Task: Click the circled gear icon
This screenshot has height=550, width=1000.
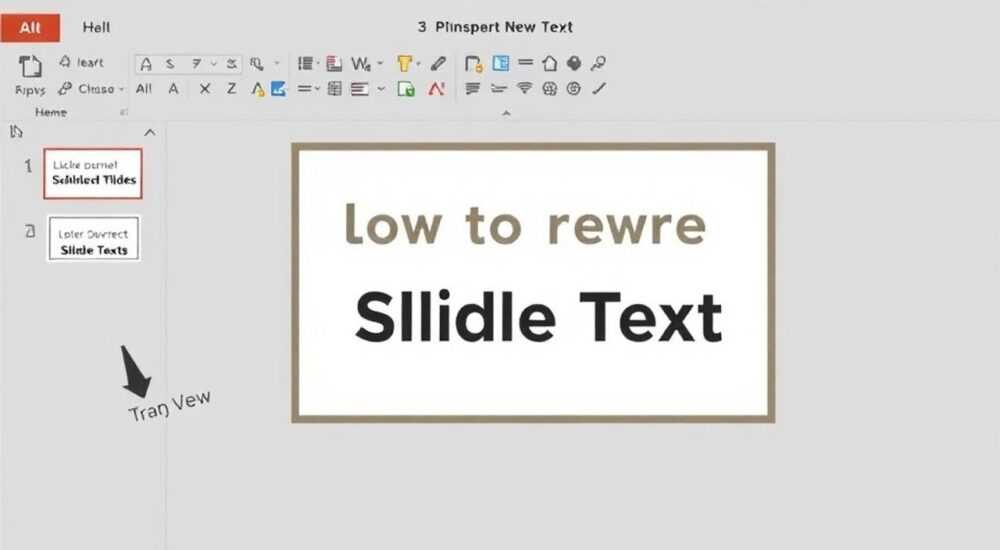Action: (549, 89)
